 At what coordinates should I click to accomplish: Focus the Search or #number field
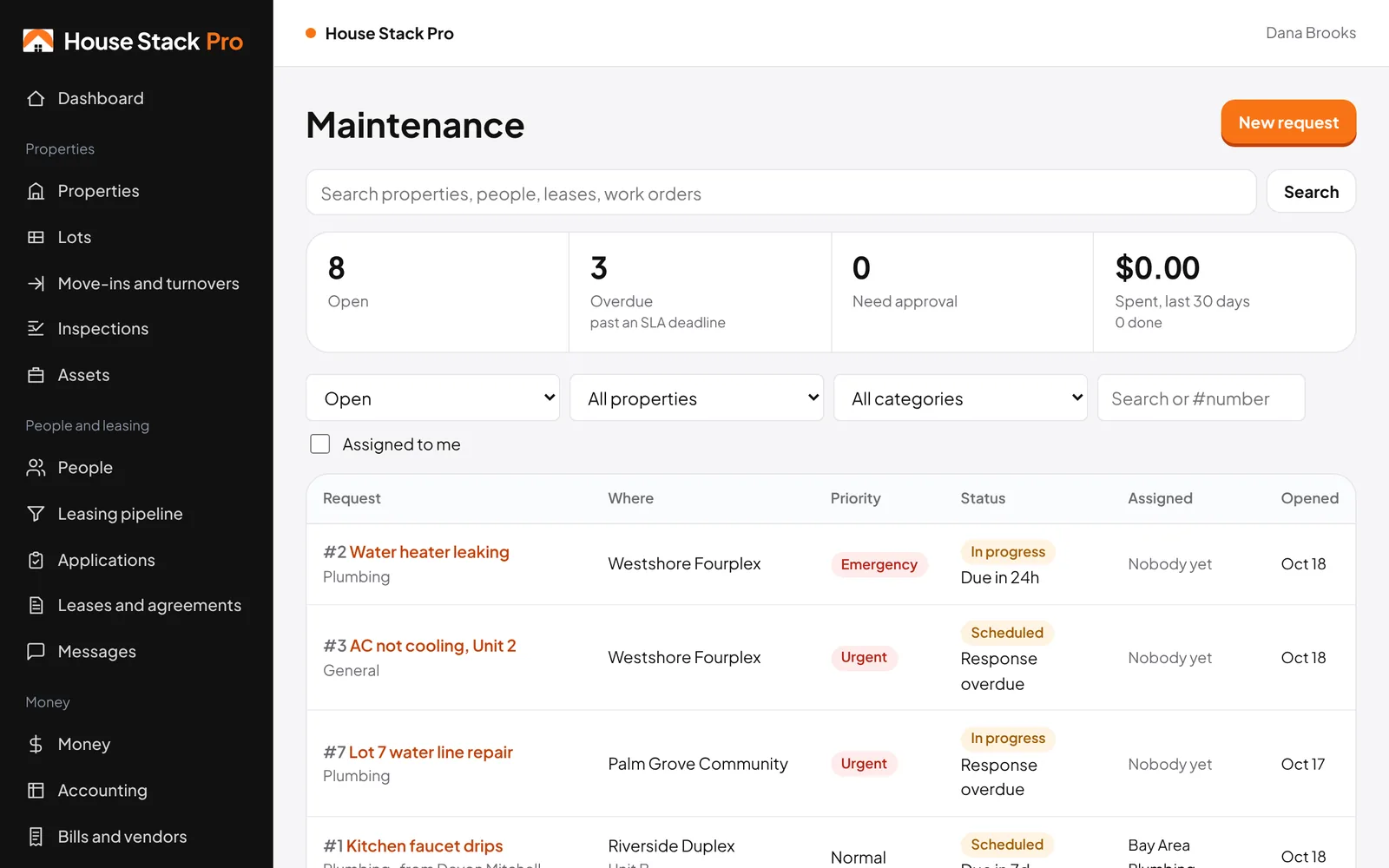click(x=1201, y=398)
